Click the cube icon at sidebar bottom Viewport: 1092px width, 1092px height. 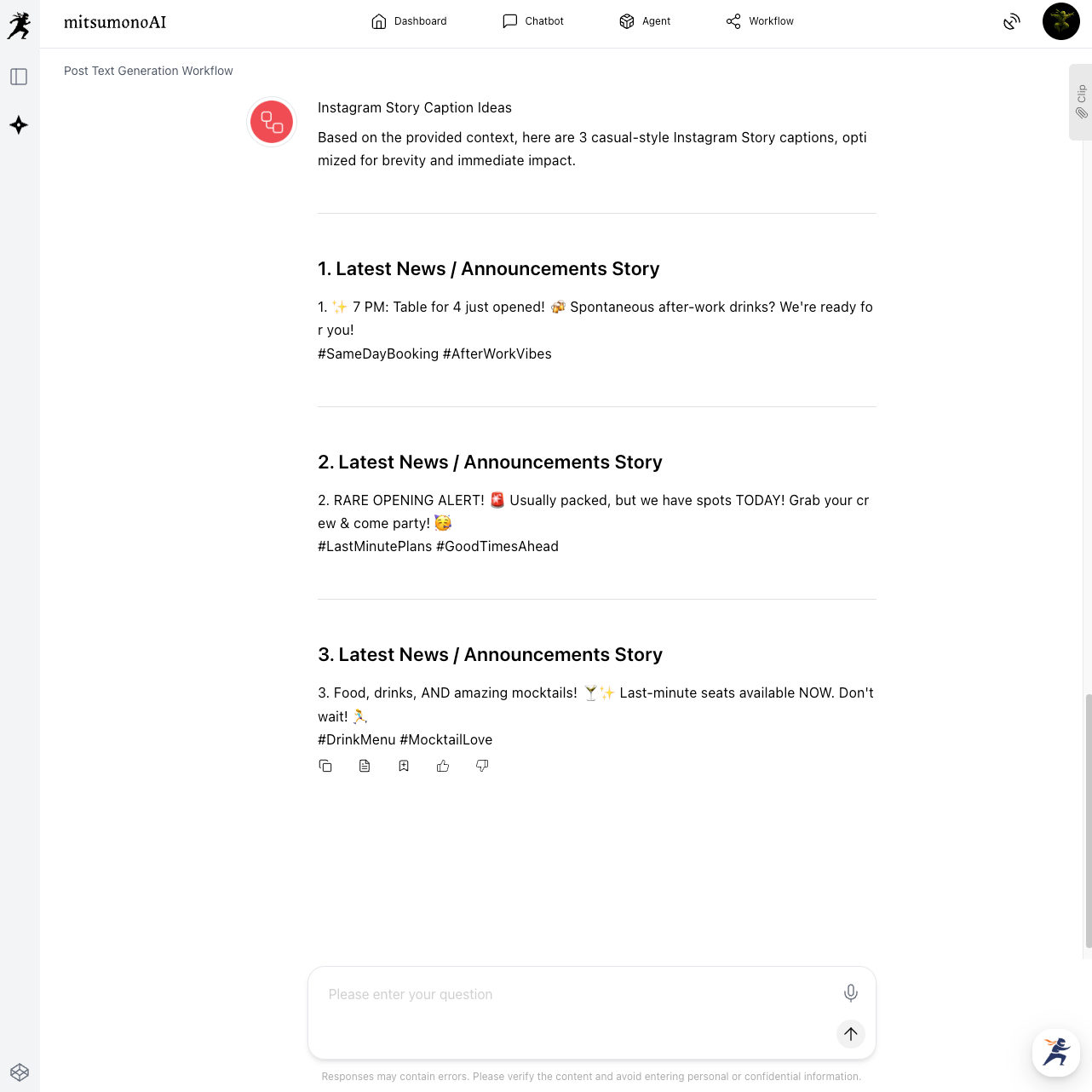click(20, 1072)
